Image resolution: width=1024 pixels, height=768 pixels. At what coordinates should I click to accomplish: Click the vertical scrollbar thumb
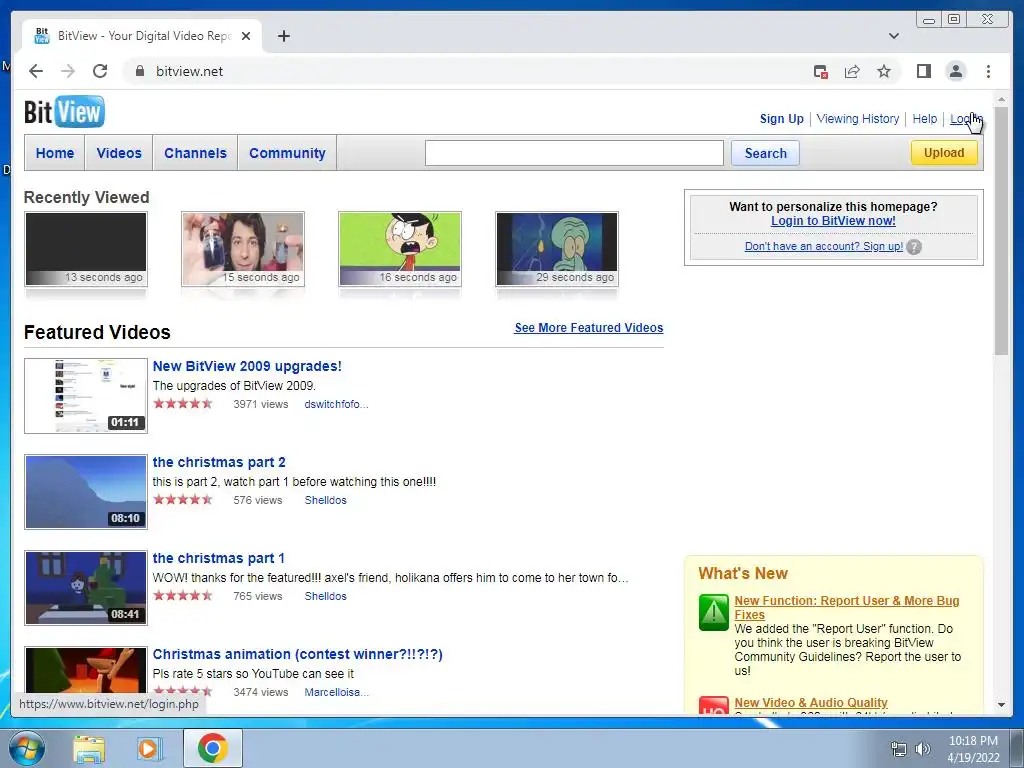1001,231
